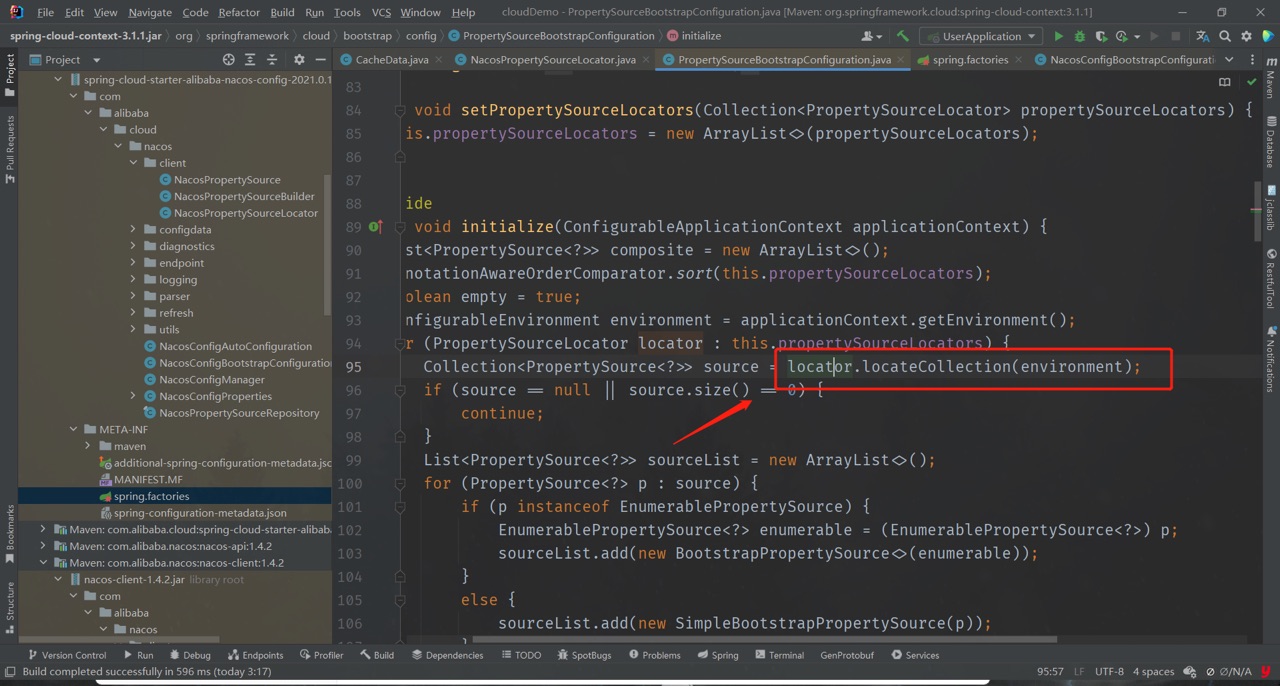Open the Terminal tool window
The image size is (1280, 686).
tap(779, 655)
